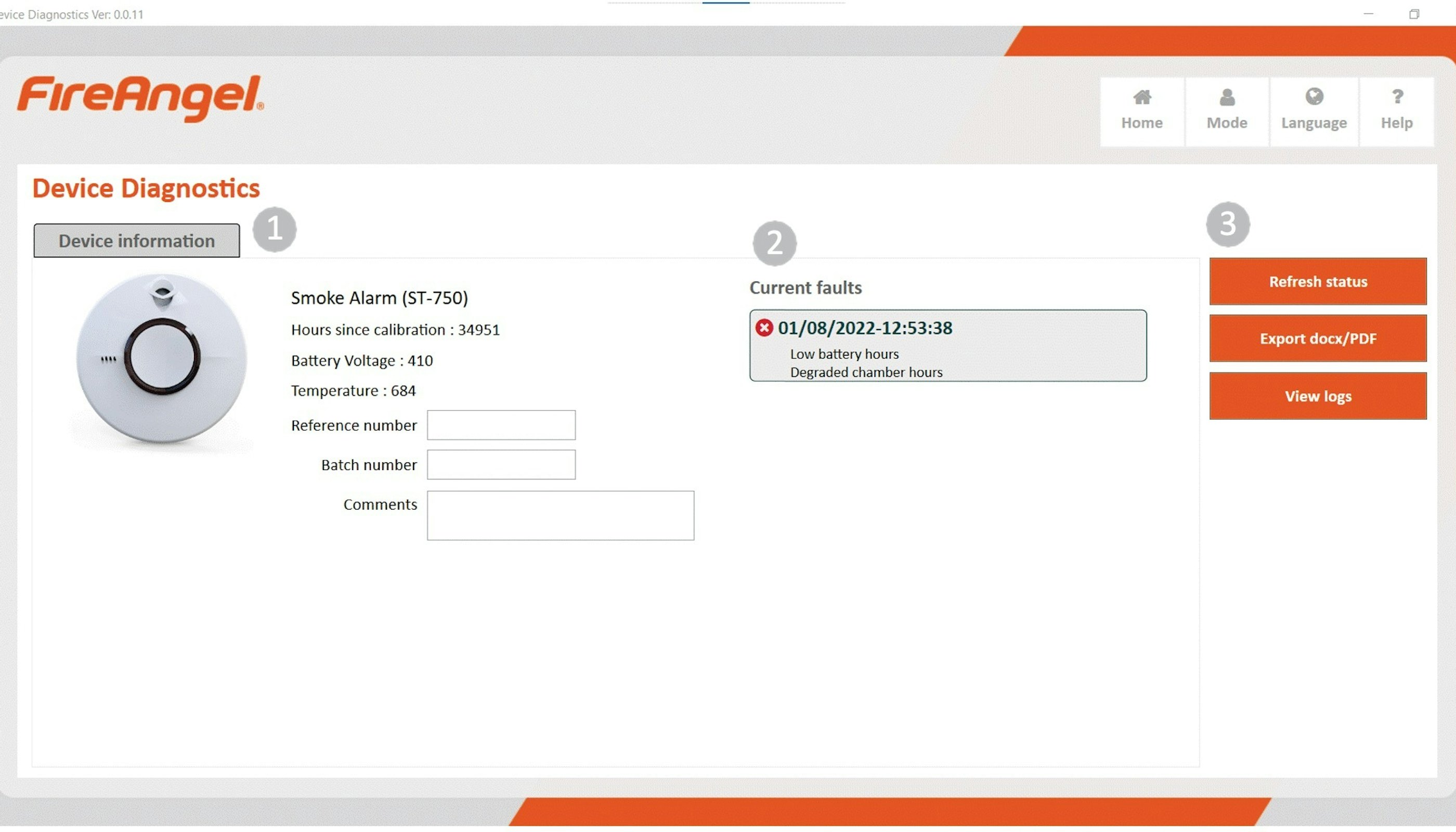The height and width of the screenshot is (832, 1456).
Task: Open View logs button
Action: click(1318, 397)
